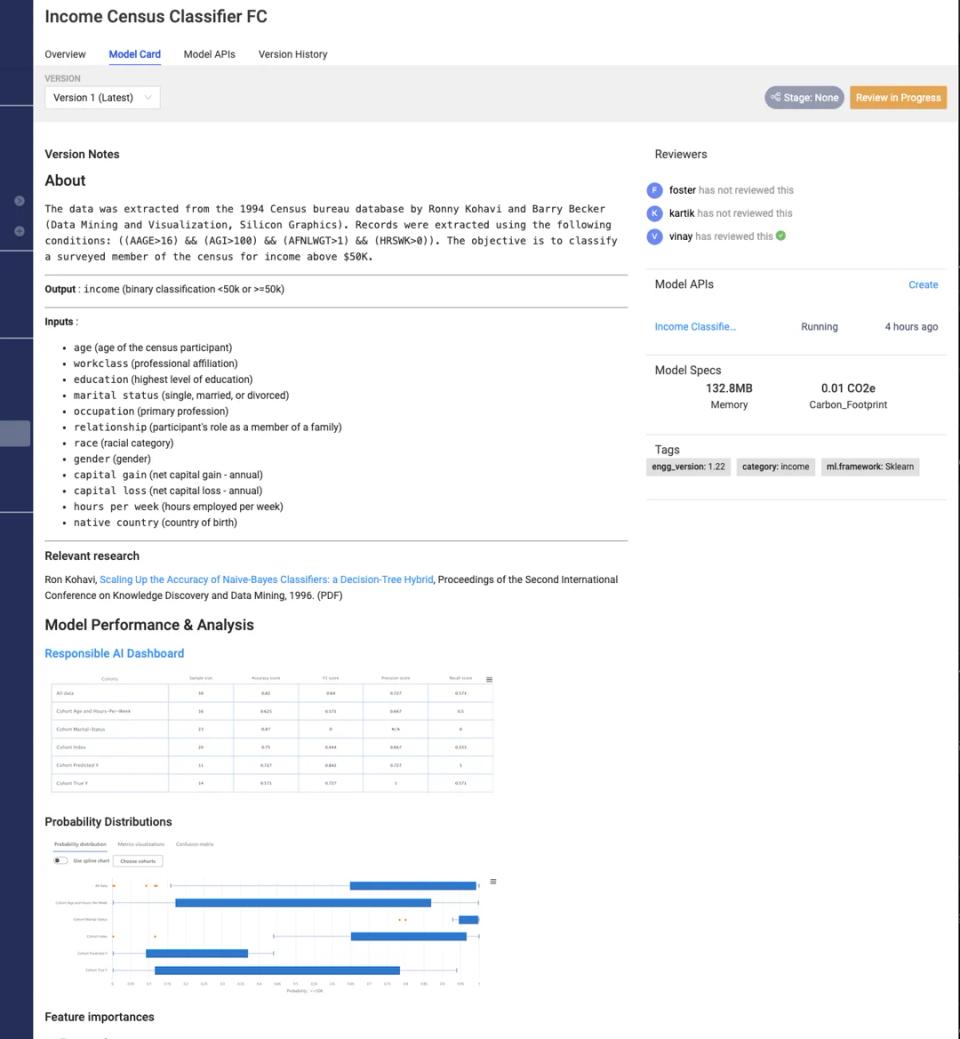Open the probability chart hamburger menu
Screen dimensions: 960x1039
click(x=493, y=881)
